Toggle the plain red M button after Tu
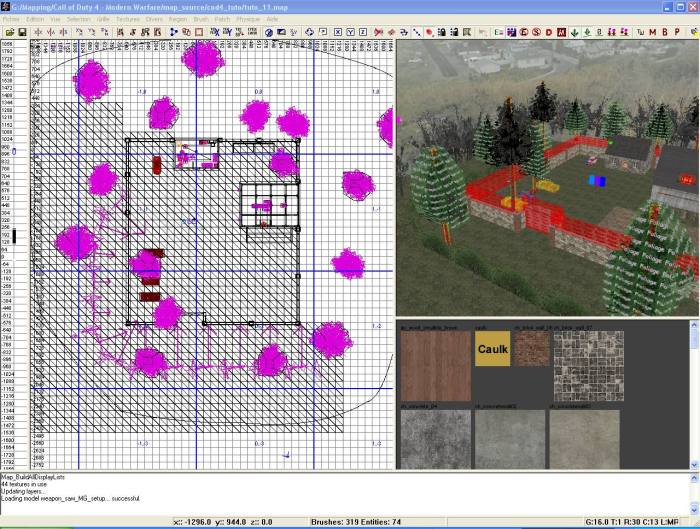Viewport: 700px width, 529px height. [653, 32]
